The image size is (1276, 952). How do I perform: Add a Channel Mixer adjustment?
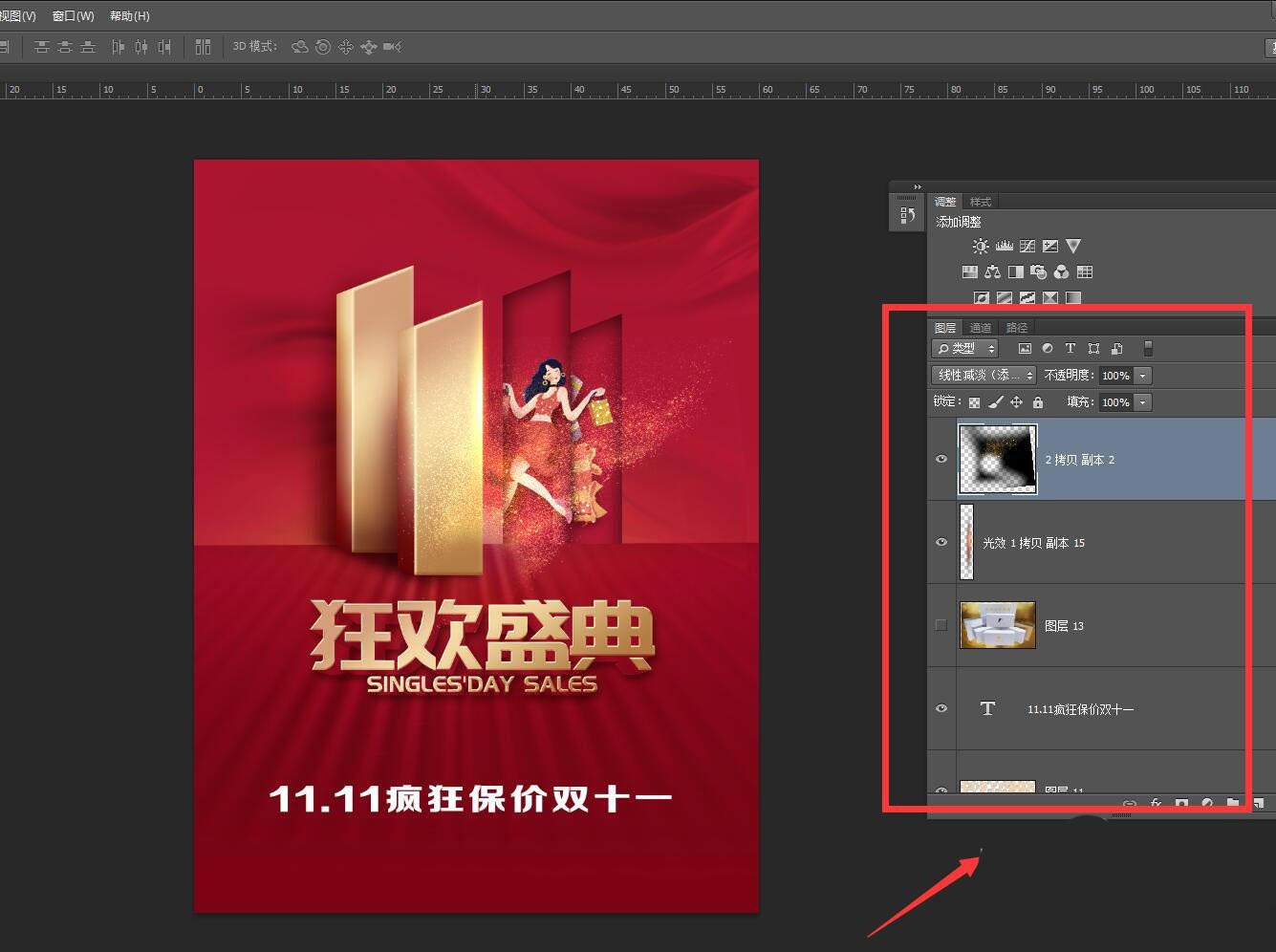coord(1061,272)
